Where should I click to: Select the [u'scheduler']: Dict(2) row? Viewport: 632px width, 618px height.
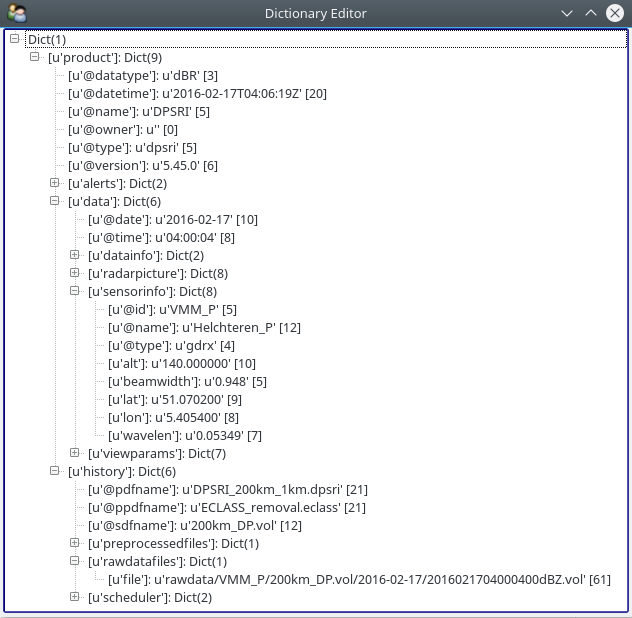pyautogui.click(x=150, y=598)
